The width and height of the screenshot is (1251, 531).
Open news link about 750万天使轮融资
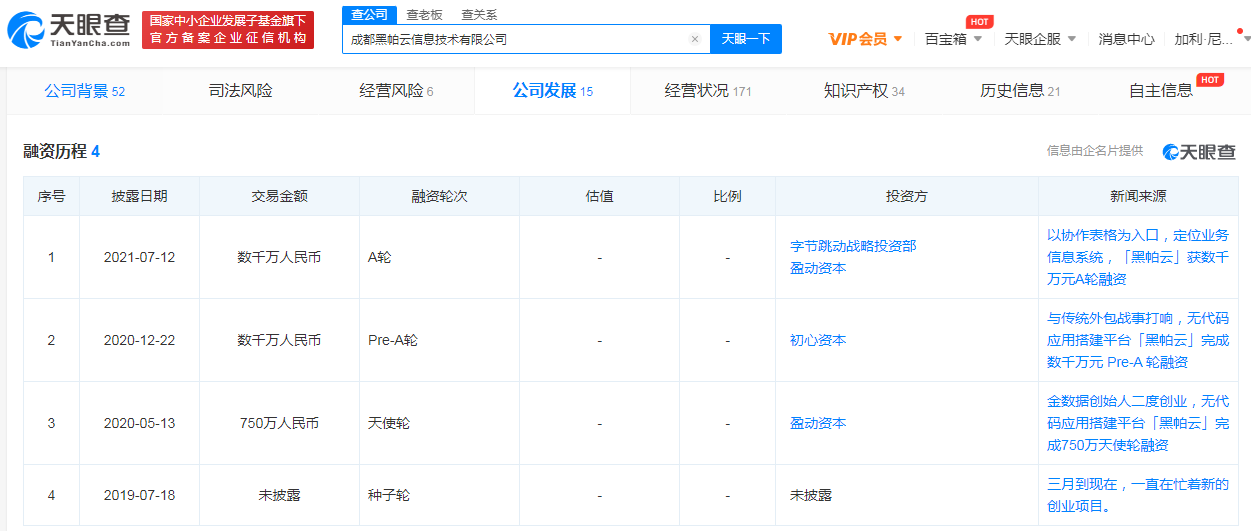[x=1138, y=423]
